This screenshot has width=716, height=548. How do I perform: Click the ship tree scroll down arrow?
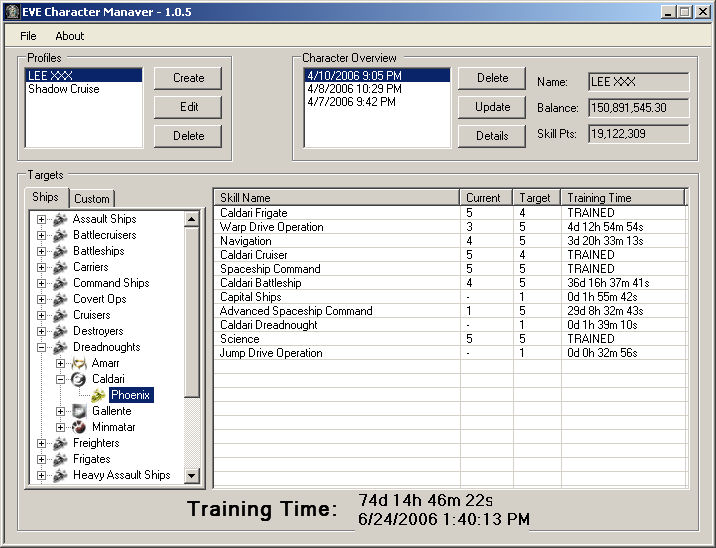coord(192,475)
